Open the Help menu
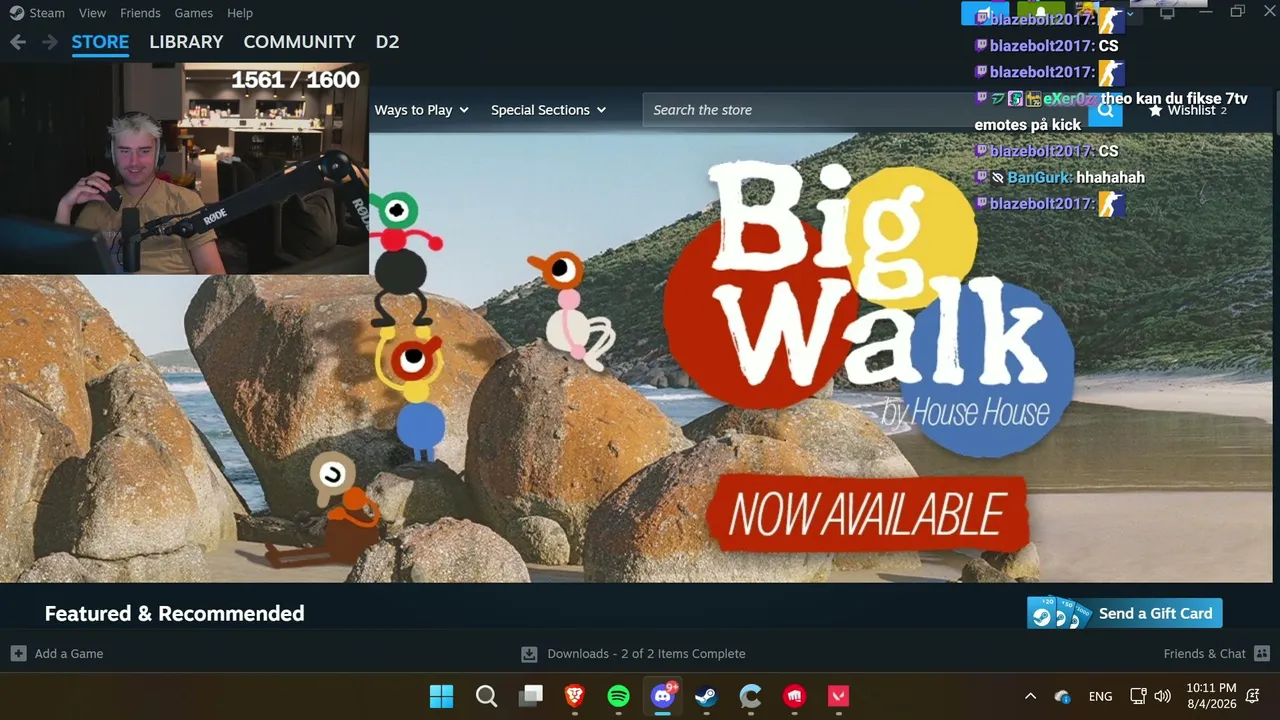Screen dimensions: 1280x720 coord(240,13)
